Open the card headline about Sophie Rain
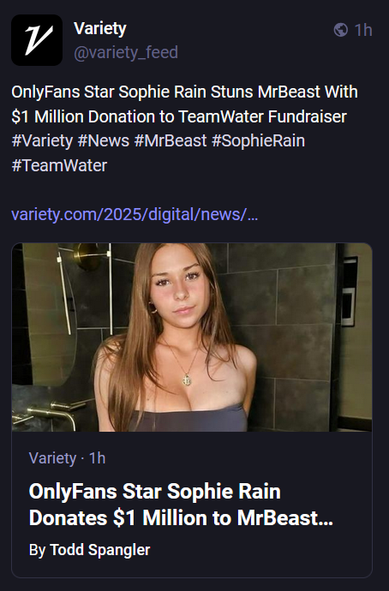 (181, 504)
